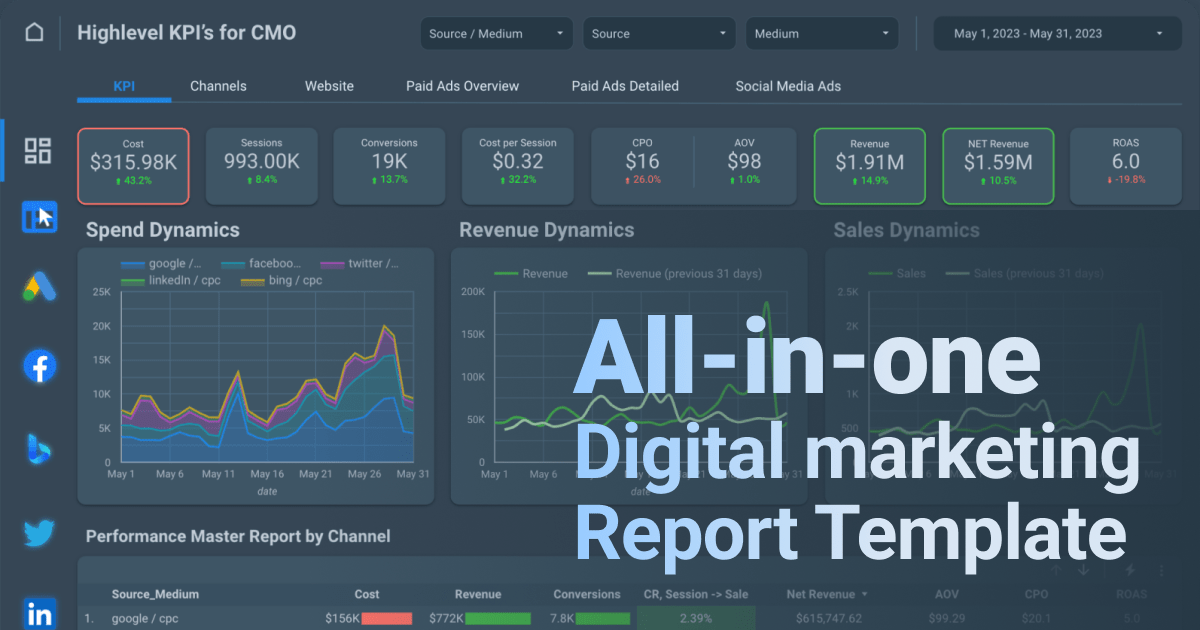Click the AOV $98 value

click(x=744, y=161)
